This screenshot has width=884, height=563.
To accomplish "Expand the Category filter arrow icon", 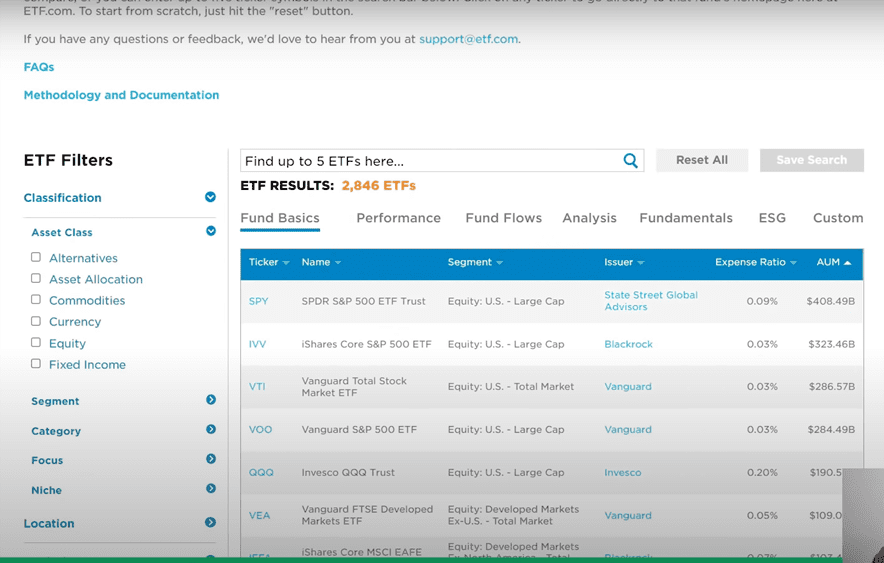I will [x=211, y=430].
